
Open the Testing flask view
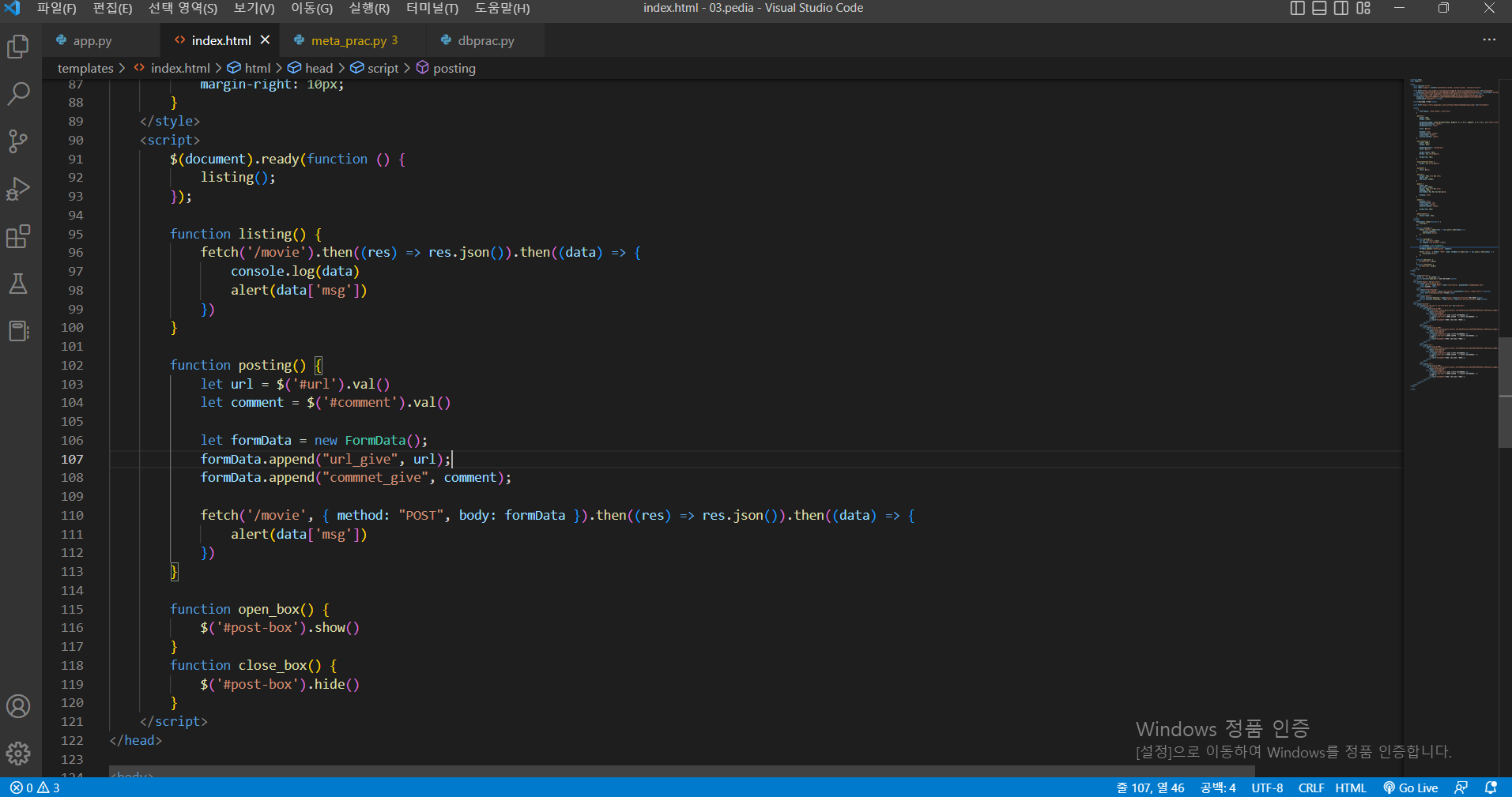pyautogui.click(x=18, y=284)
